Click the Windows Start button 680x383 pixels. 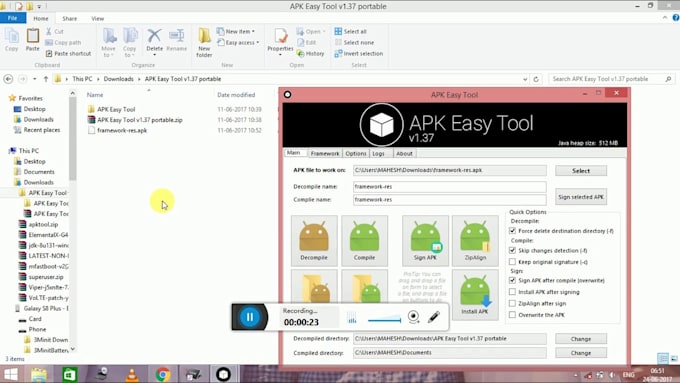pos(10,374)
